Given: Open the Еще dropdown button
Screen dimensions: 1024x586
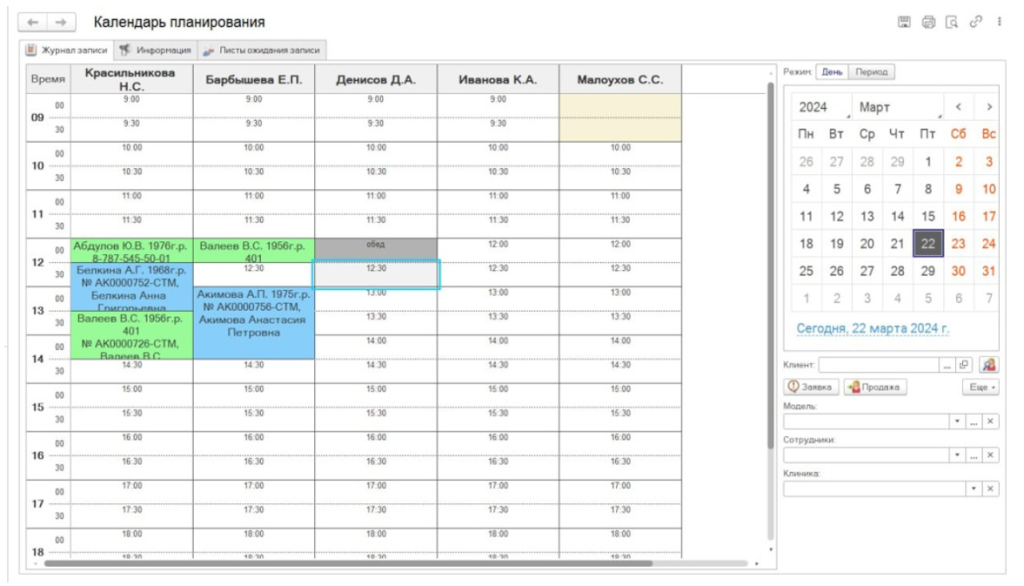Looking at the screenshot, I should (981, 387).
